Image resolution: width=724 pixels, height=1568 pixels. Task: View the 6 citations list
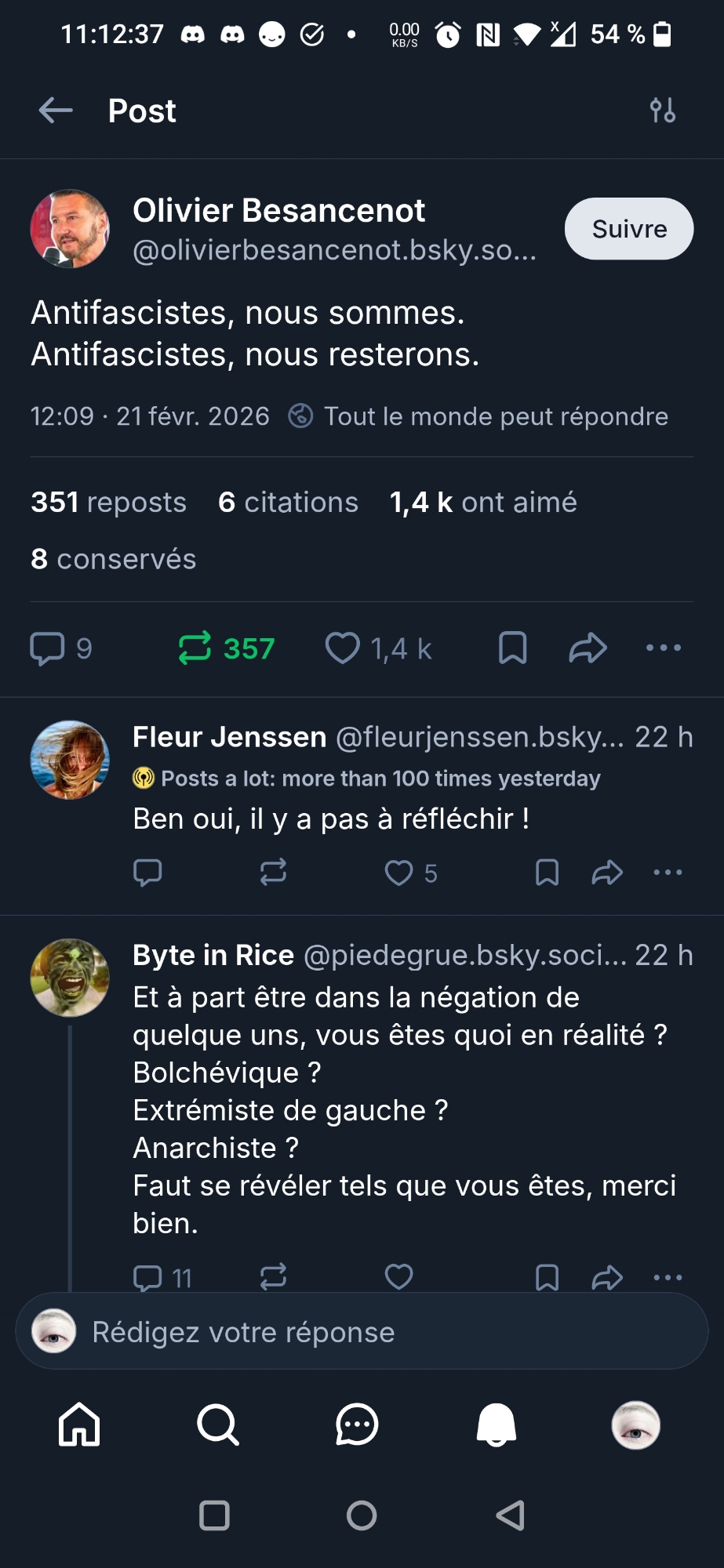point(288,503)
